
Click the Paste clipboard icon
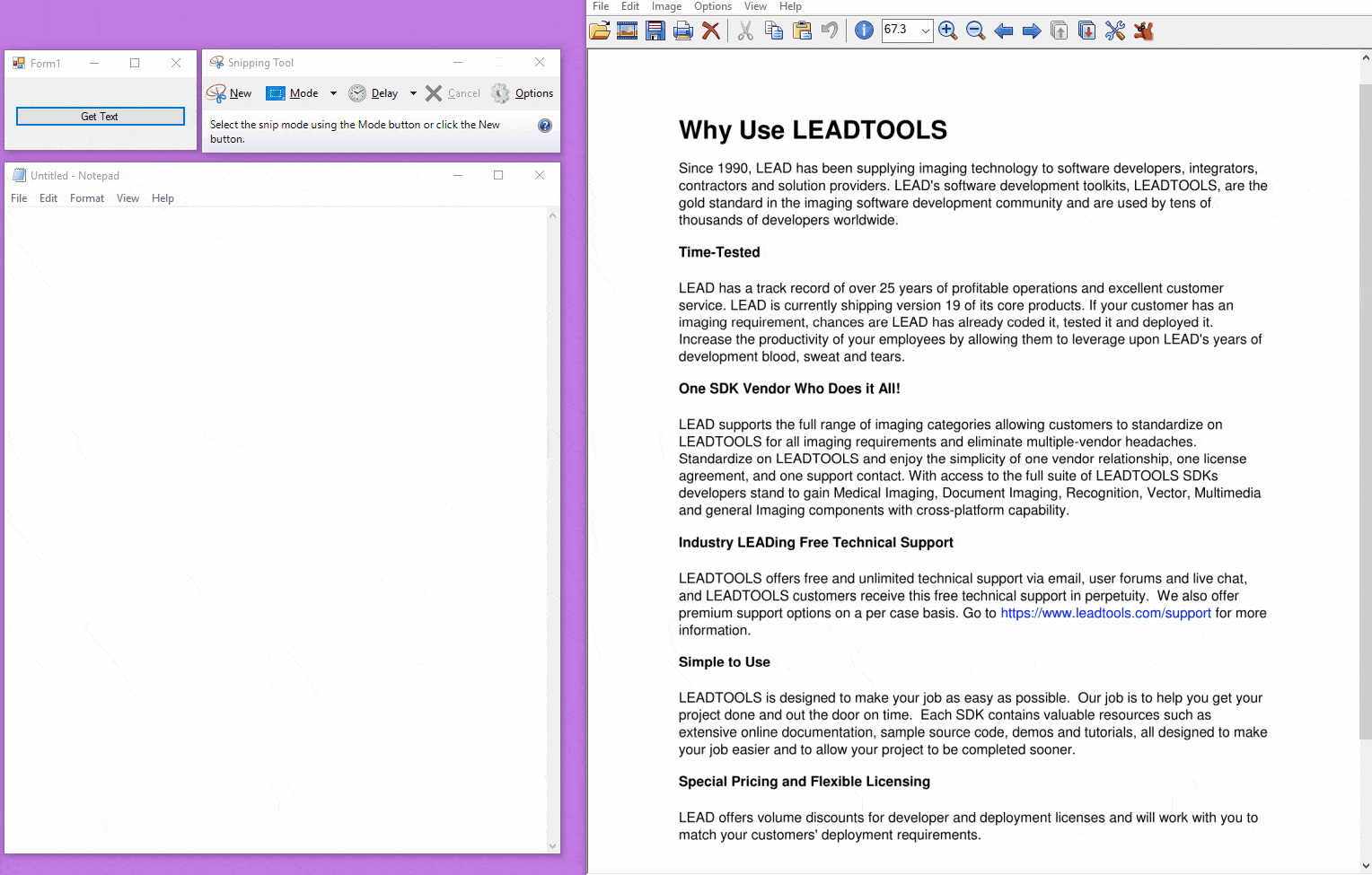pos(802,31)
